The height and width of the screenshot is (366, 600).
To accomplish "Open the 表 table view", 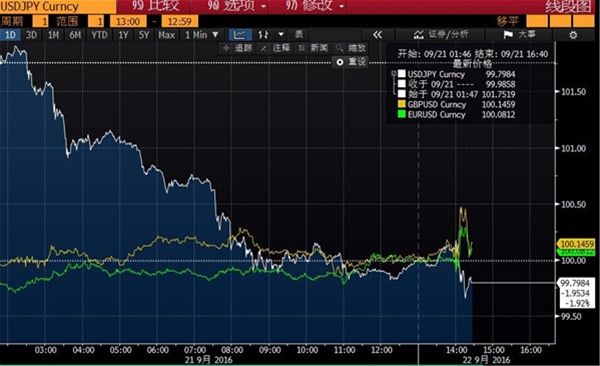I will click(299, 34).
